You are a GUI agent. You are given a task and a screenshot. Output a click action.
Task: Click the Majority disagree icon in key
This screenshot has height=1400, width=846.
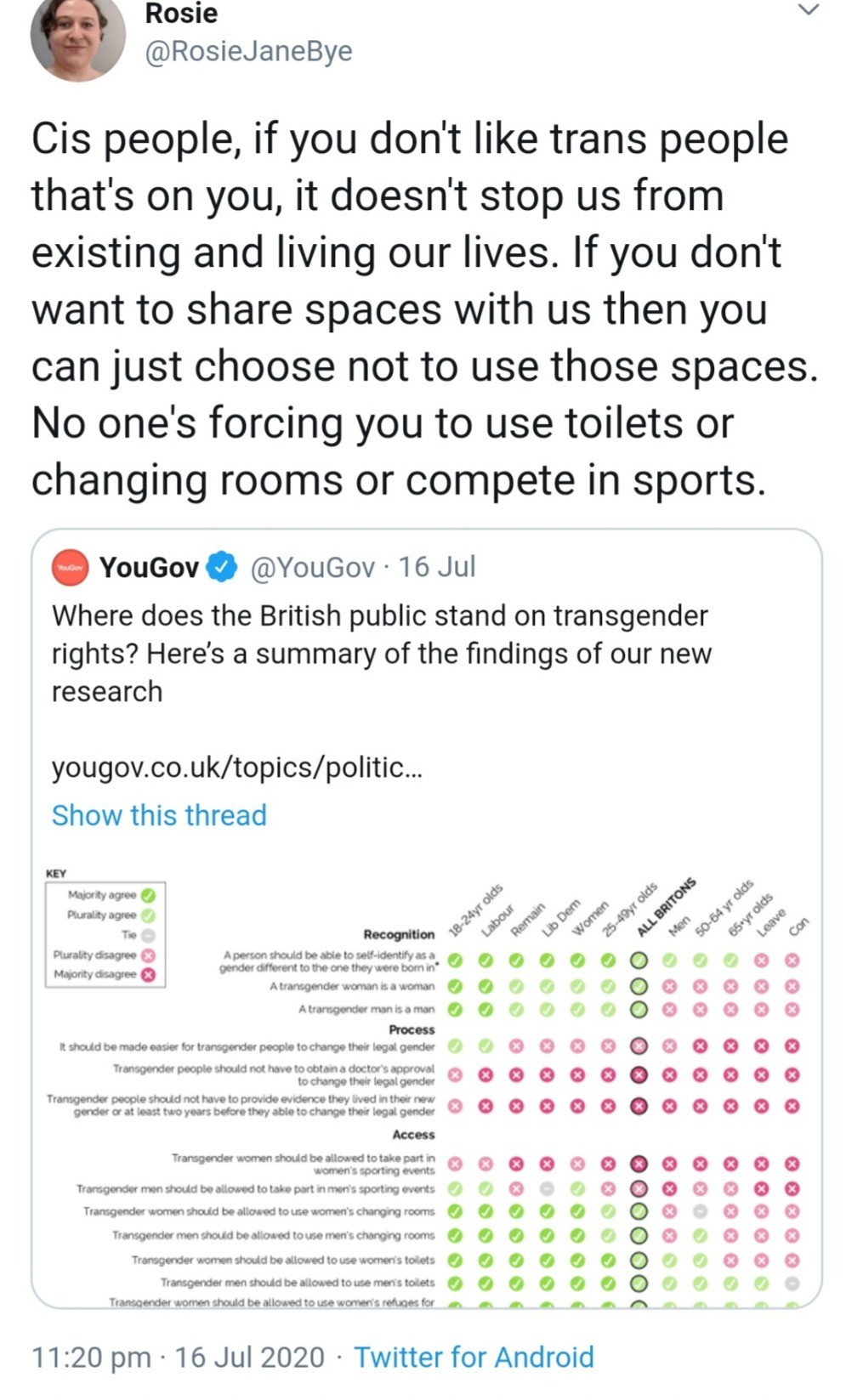(x=148, y=974)
